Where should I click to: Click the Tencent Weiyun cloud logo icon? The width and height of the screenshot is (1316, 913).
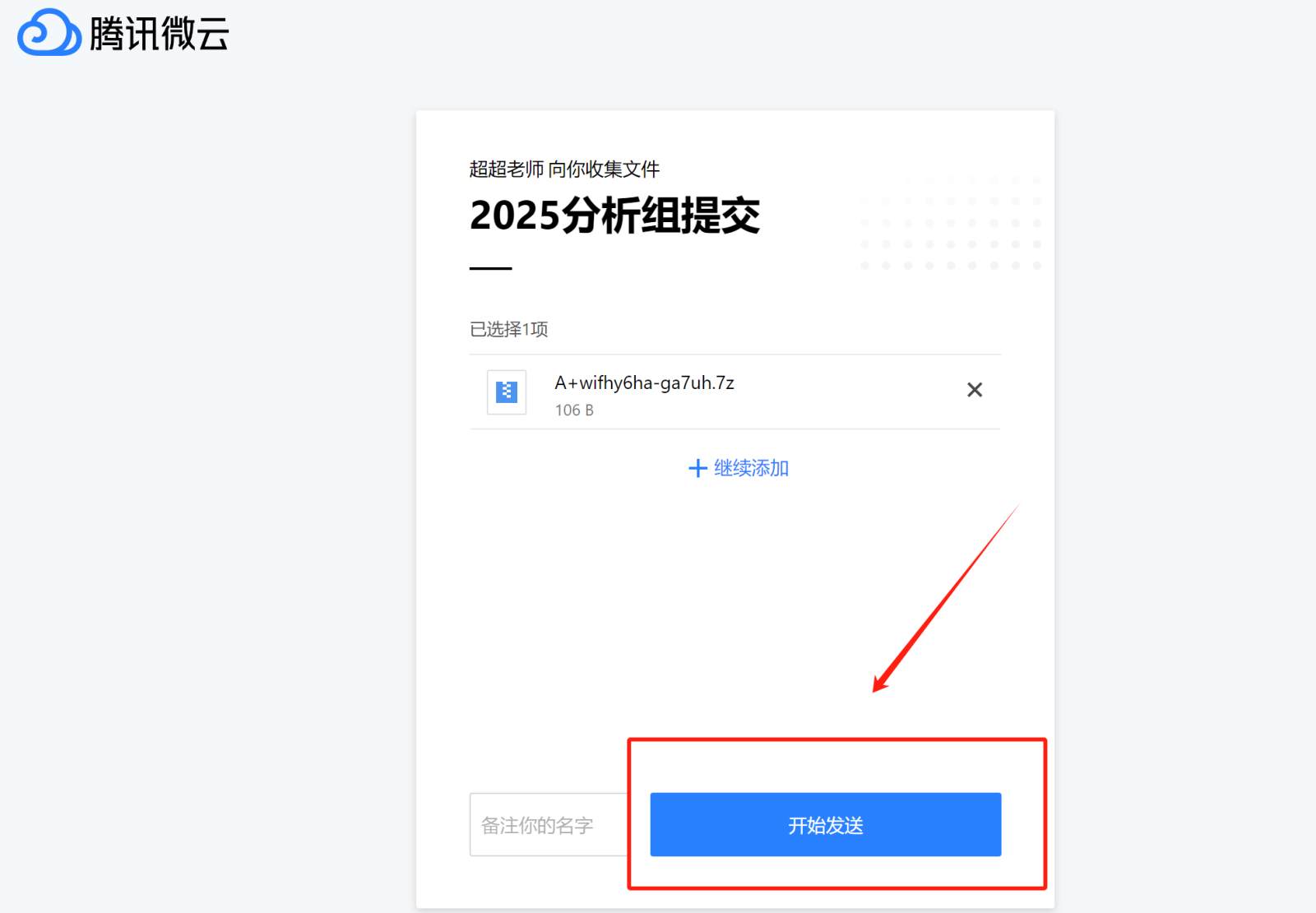point(49,33)
